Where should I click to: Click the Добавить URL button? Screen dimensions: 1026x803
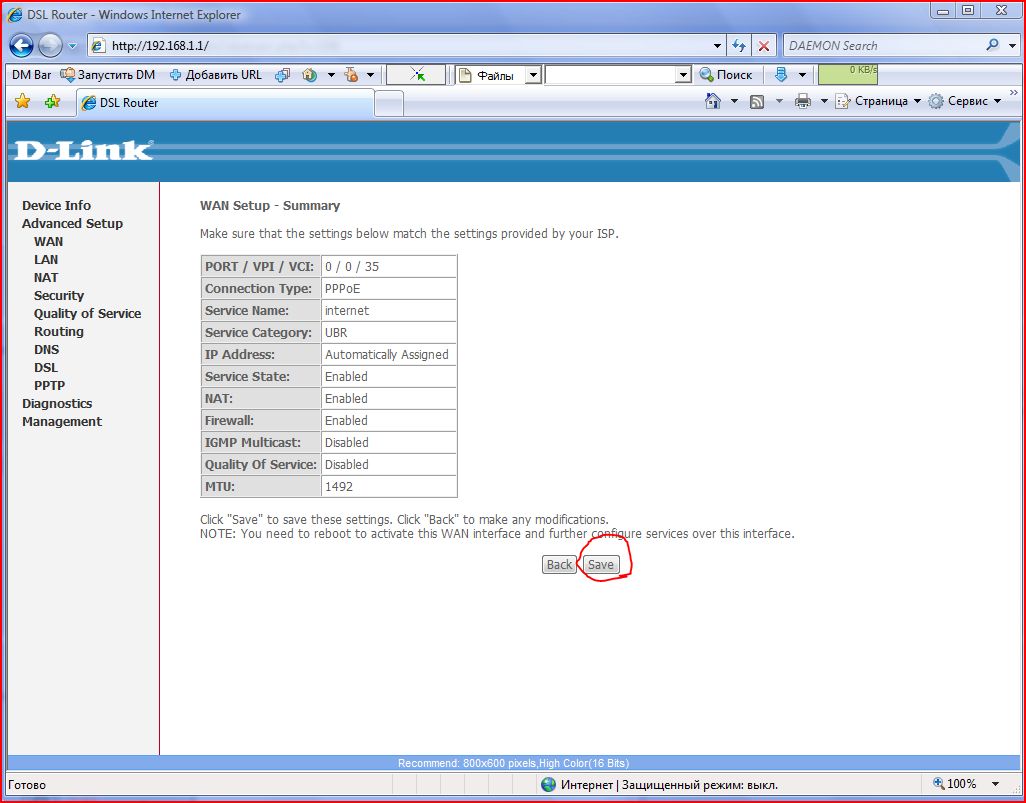click(x=216, y=75)
